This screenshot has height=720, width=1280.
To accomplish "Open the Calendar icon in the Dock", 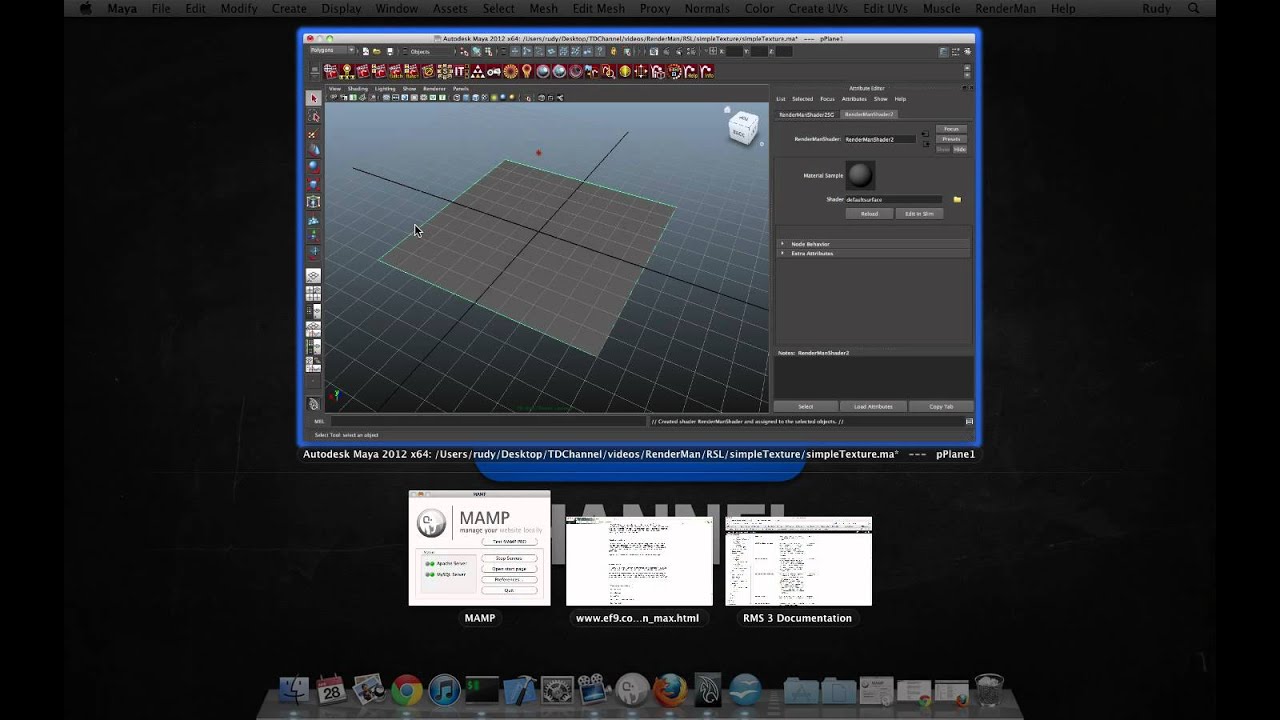I will [331, 690].
